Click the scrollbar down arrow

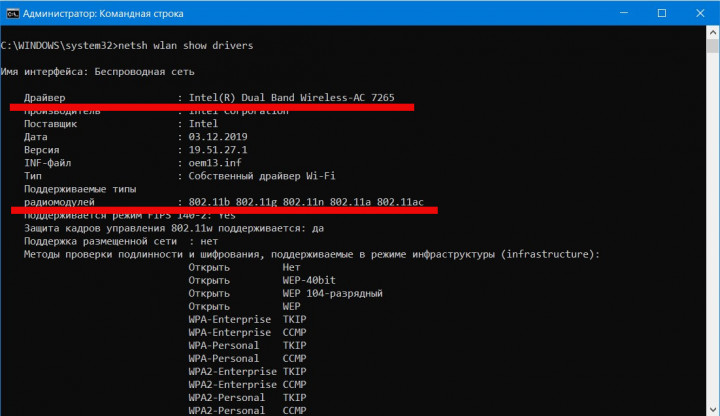point(713,409)
